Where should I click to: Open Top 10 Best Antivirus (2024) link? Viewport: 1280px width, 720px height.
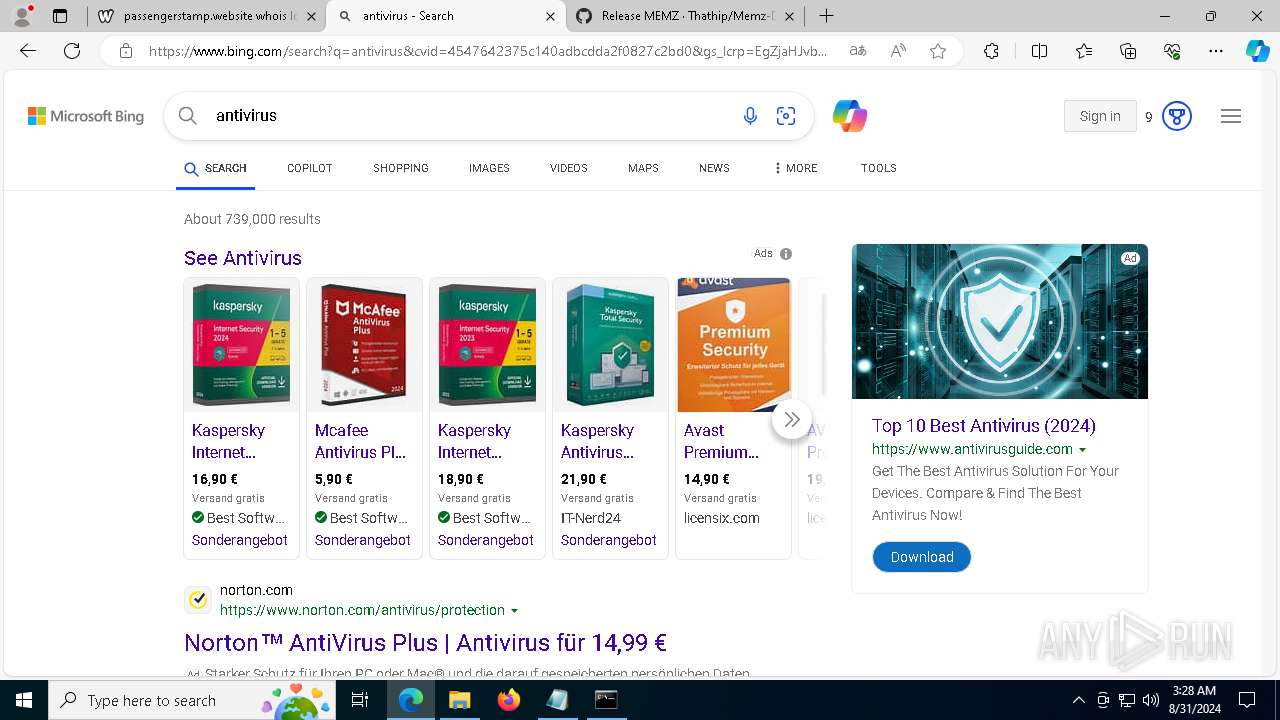point(984,426)
